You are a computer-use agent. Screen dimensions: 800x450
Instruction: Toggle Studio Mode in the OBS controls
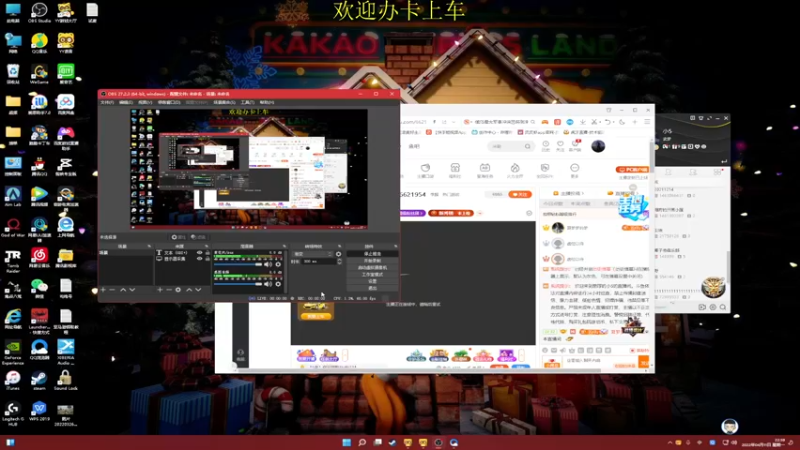[x=372, y=274]
